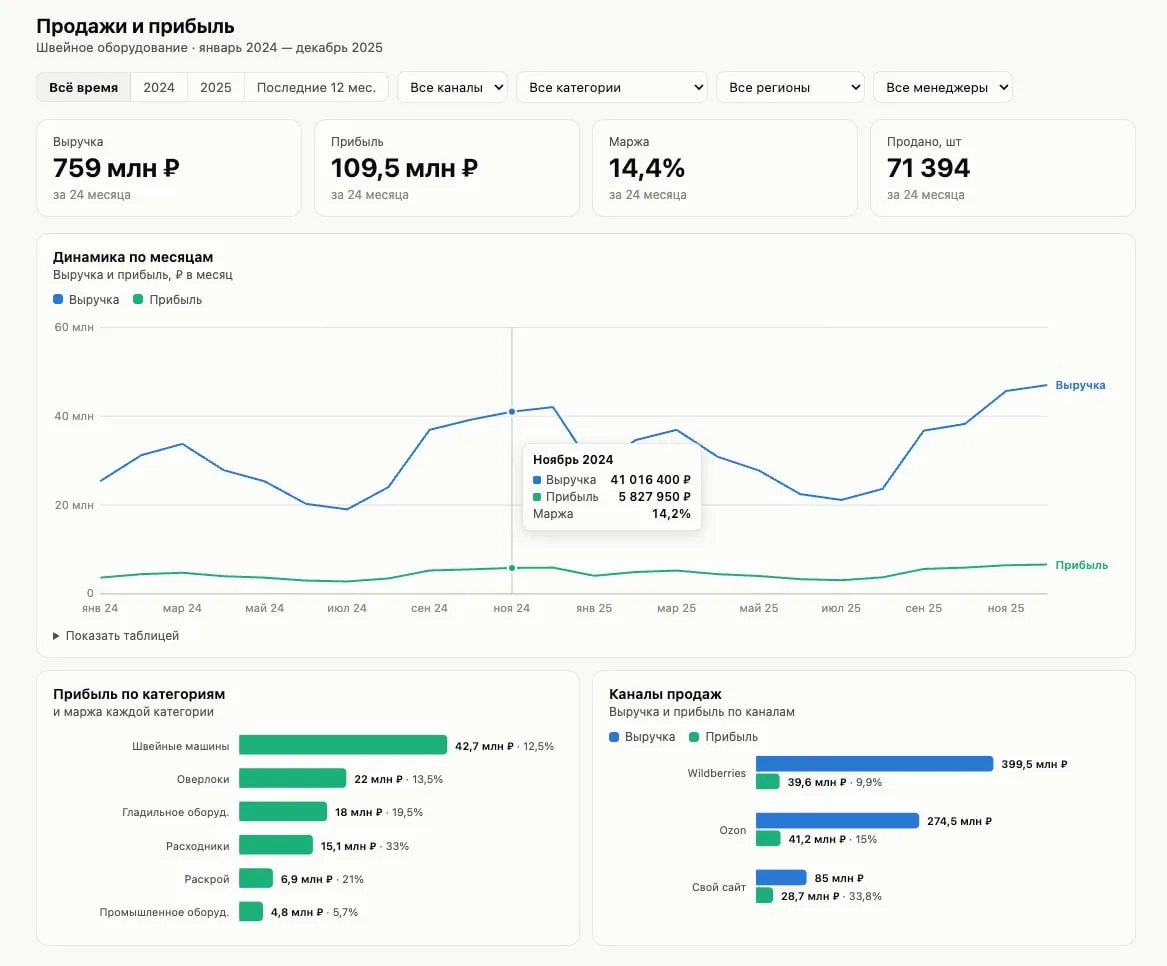Click the "ноя 24" x-axis label

pyautogui.click(x=511, y=608)
